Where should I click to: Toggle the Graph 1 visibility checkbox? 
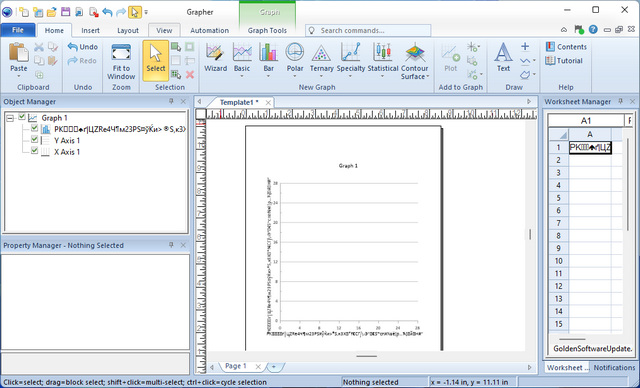[x=22, y=117]
